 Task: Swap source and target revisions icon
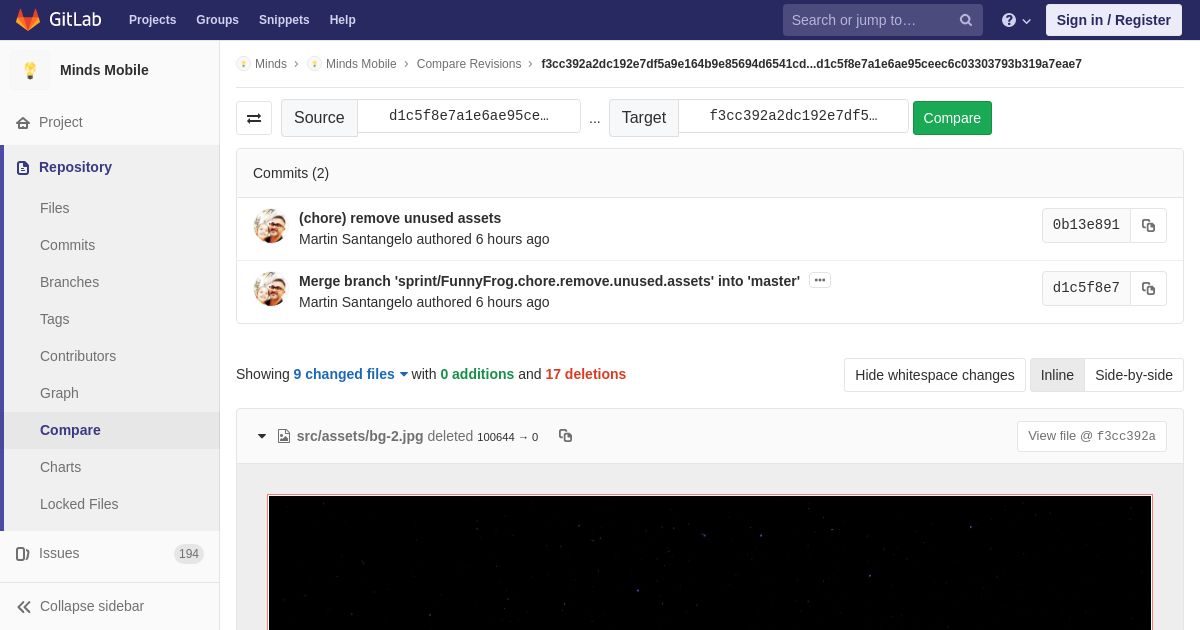tap(254, 118)
